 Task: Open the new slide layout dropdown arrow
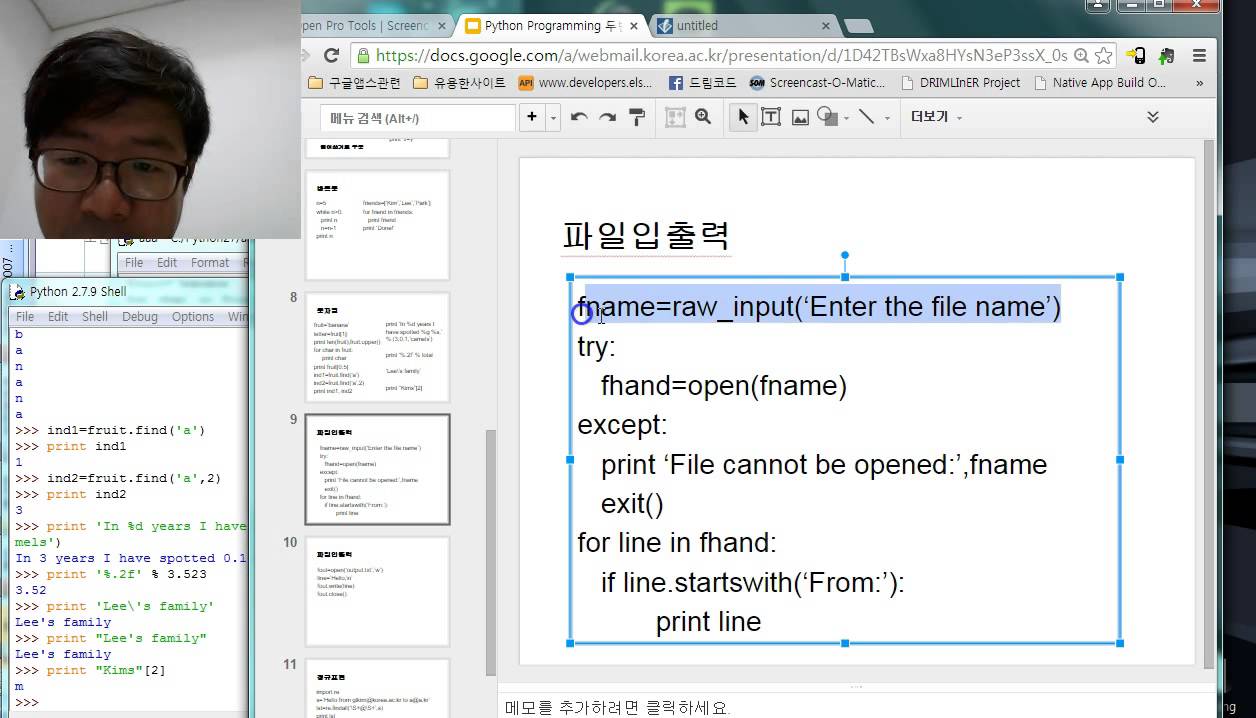coord(553,117)
